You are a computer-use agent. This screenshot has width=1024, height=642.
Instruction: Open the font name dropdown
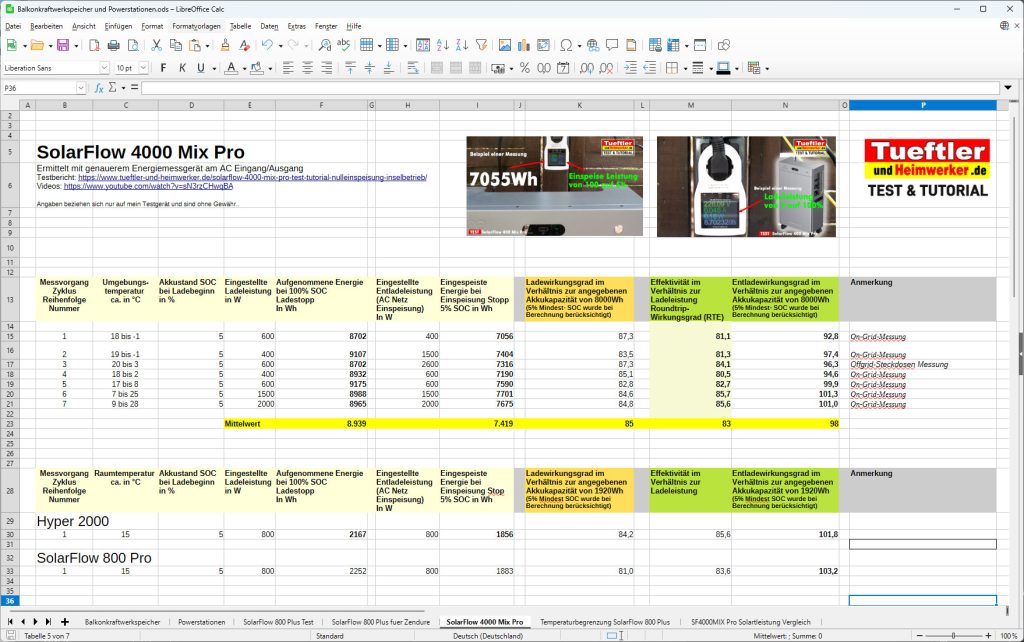click(x=104, y=68)
